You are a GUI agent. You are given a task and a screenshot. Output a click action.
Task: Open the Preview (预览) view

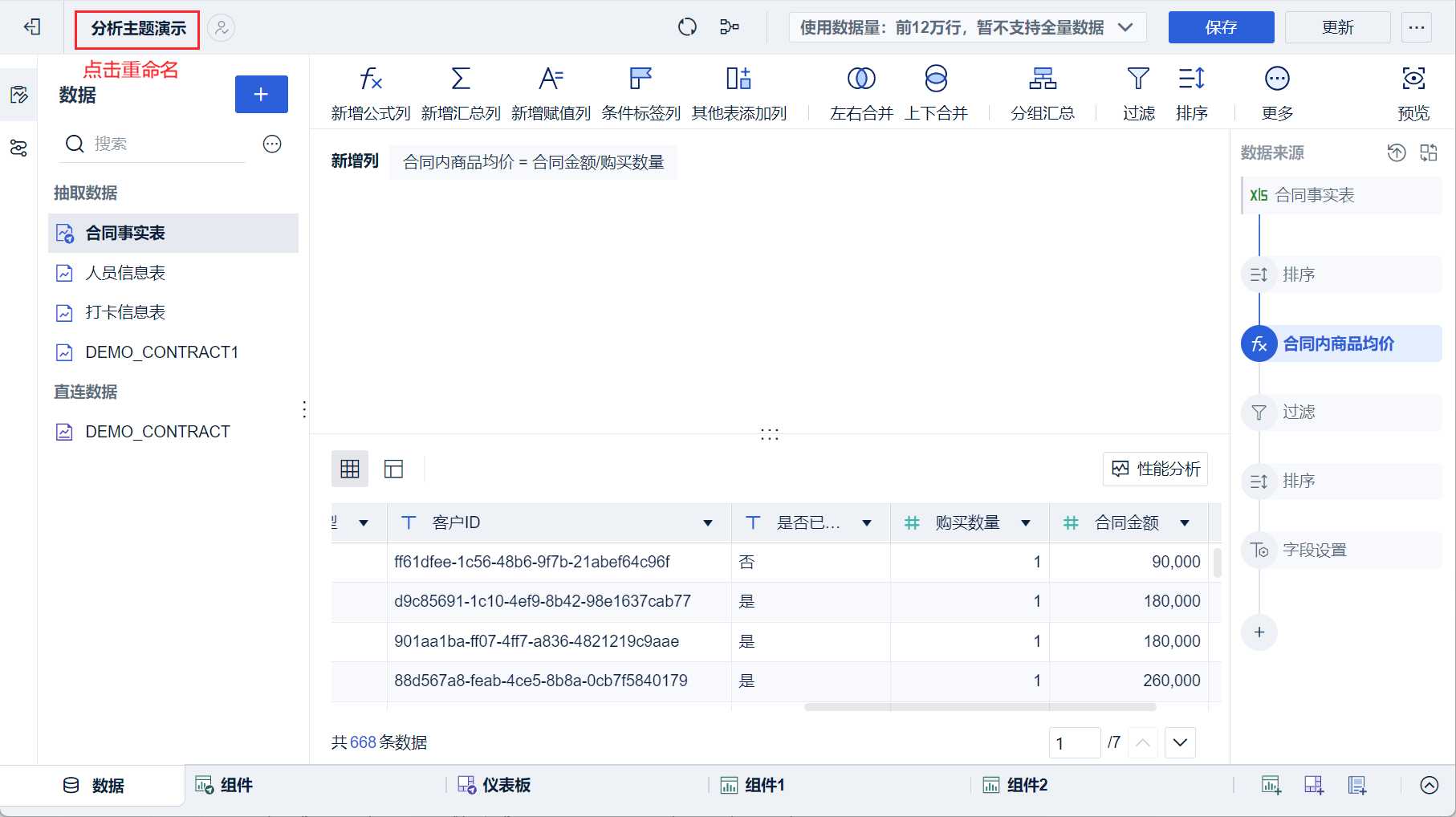click(1413, 94)
